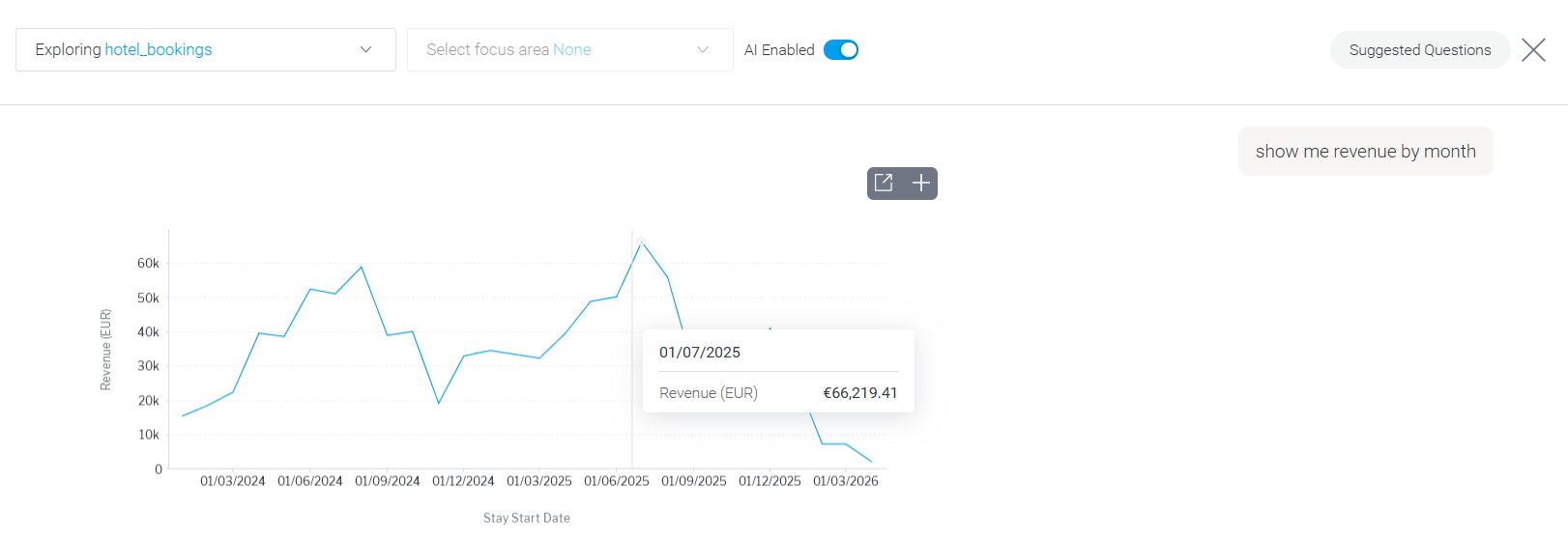Click the 20k y-axis tick label
The image size is (1568, 541).
(x=148, y=400)
